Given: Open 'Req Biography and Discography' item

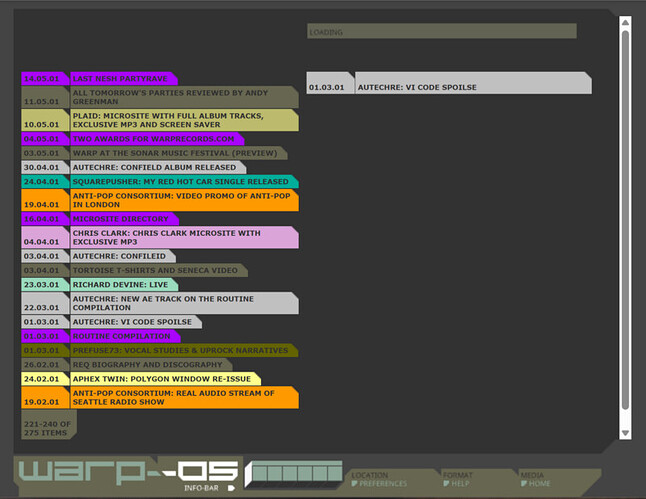Looking at the screenshot, I should [151, 365].
